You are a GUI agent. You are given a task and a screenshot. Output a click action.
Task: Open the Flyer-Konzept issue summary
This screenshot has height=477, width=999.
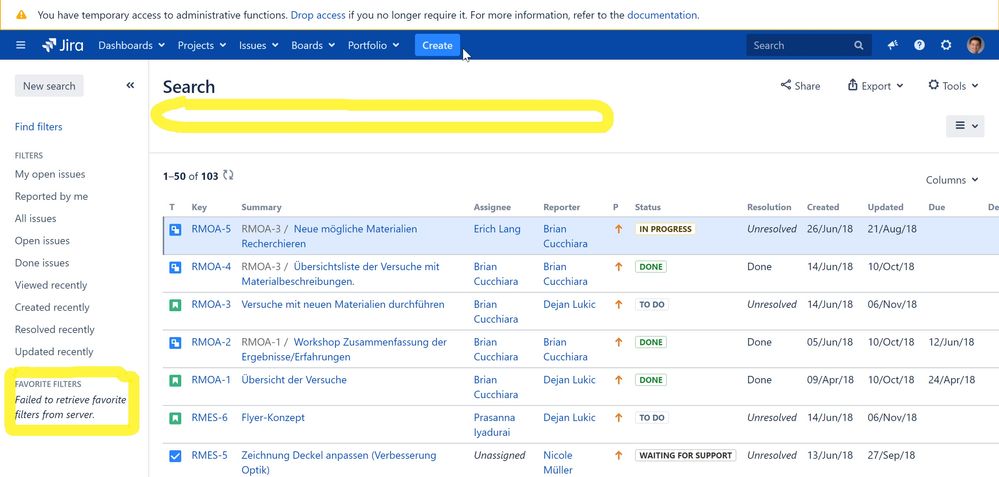(273, 417)
